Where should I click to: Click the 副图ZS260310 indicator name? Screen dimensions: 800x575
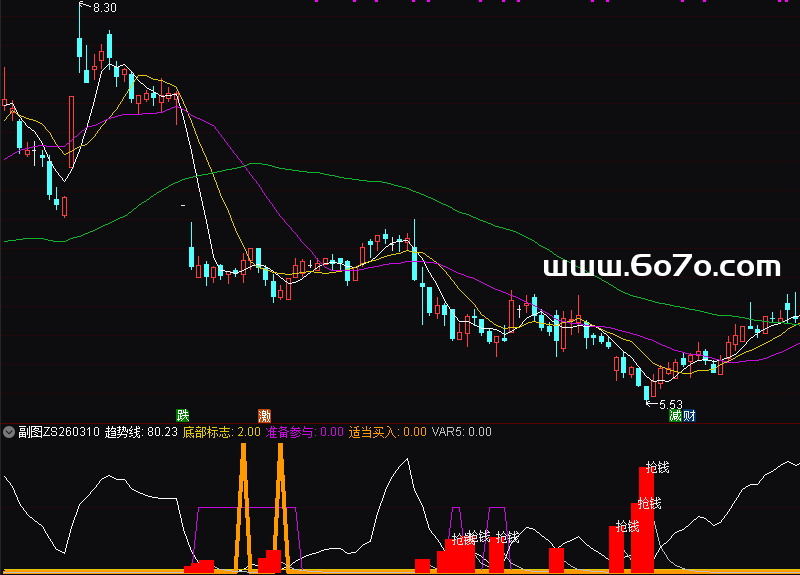58,433
